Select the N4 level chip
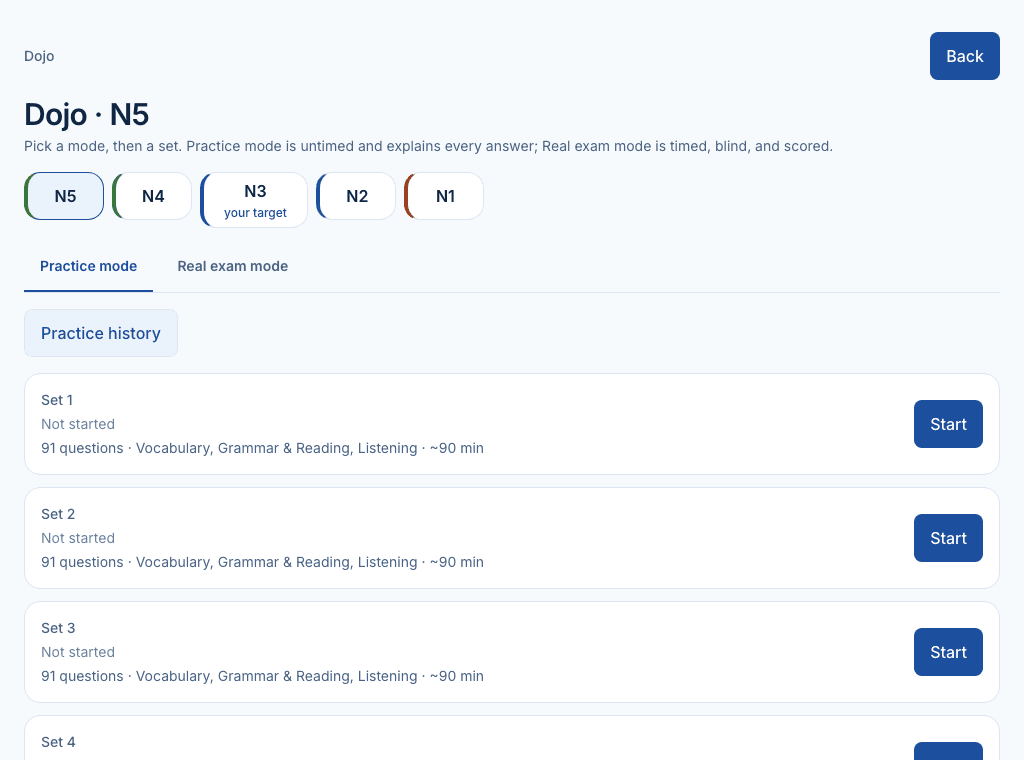Image resolution: width=1024 pixels, height=760 pixels. pyautogui.click(x=152, y=196)
